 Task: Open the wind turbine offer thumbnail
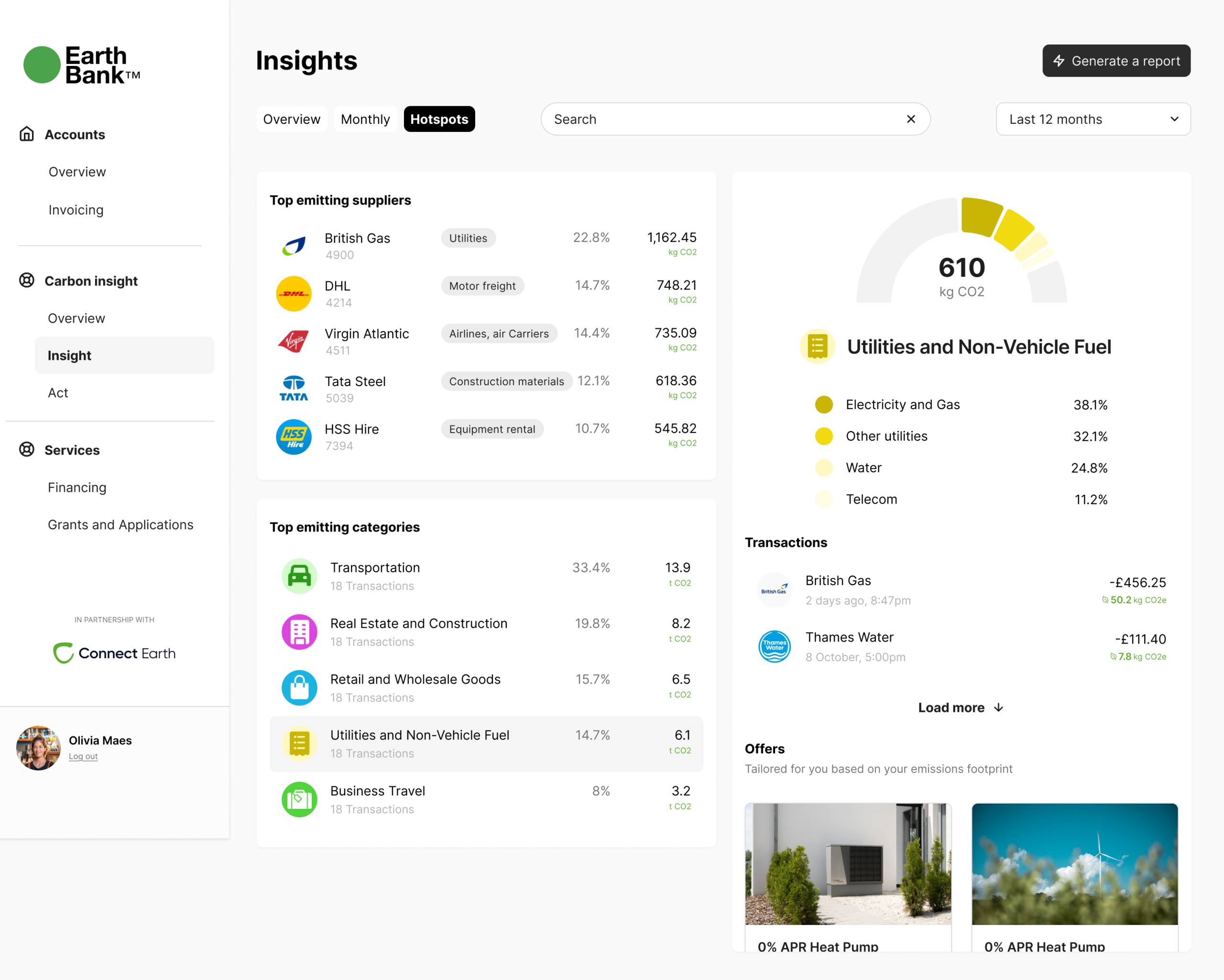[1074, 864]
